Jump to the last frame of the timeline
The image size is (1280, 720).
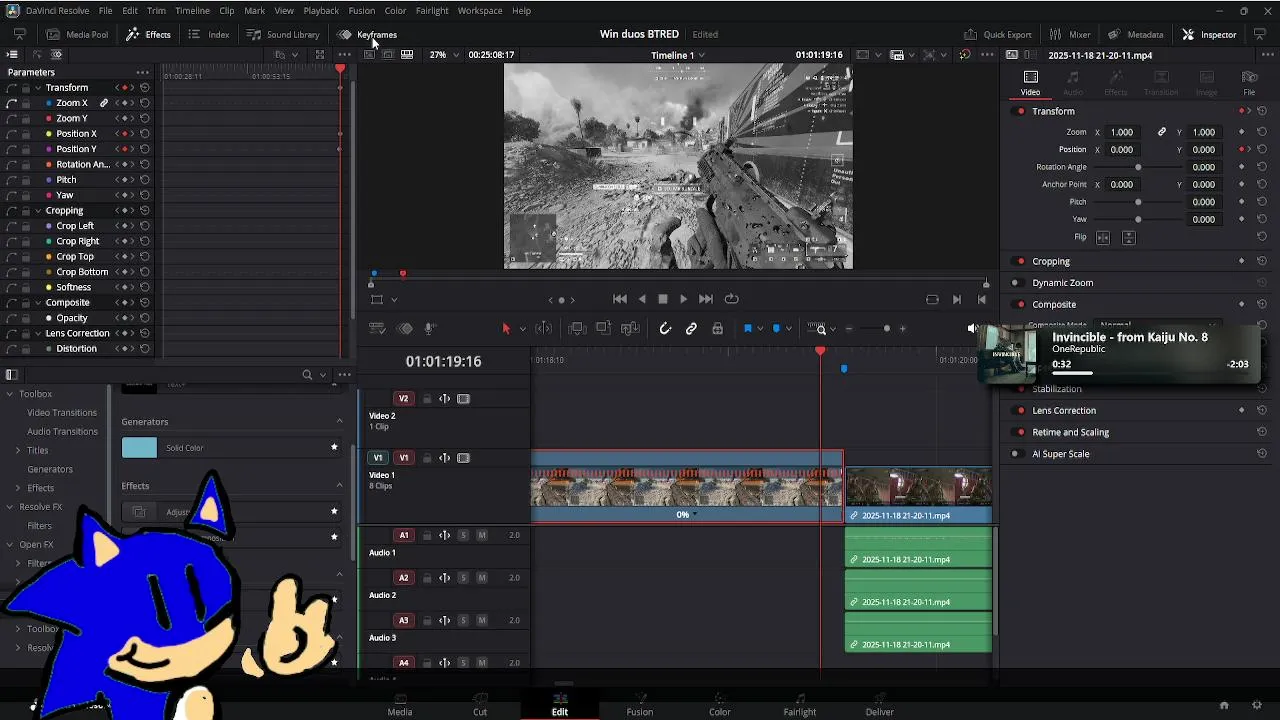(706, 299)
